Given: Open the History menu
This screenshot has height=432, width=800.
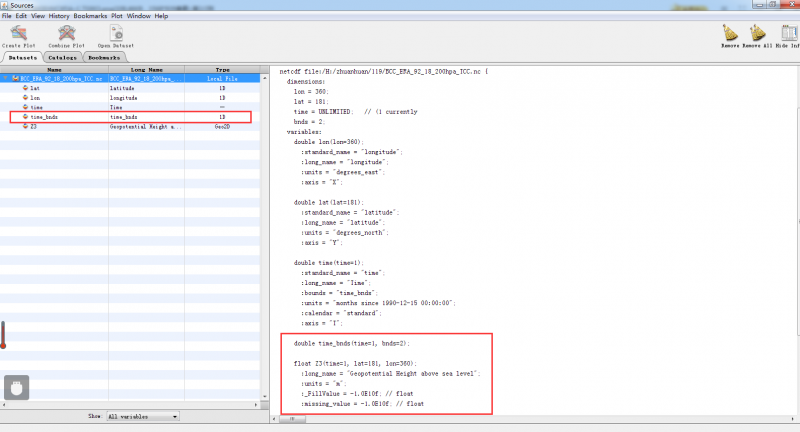Looking at the screenshot, I should click(59, 17).
